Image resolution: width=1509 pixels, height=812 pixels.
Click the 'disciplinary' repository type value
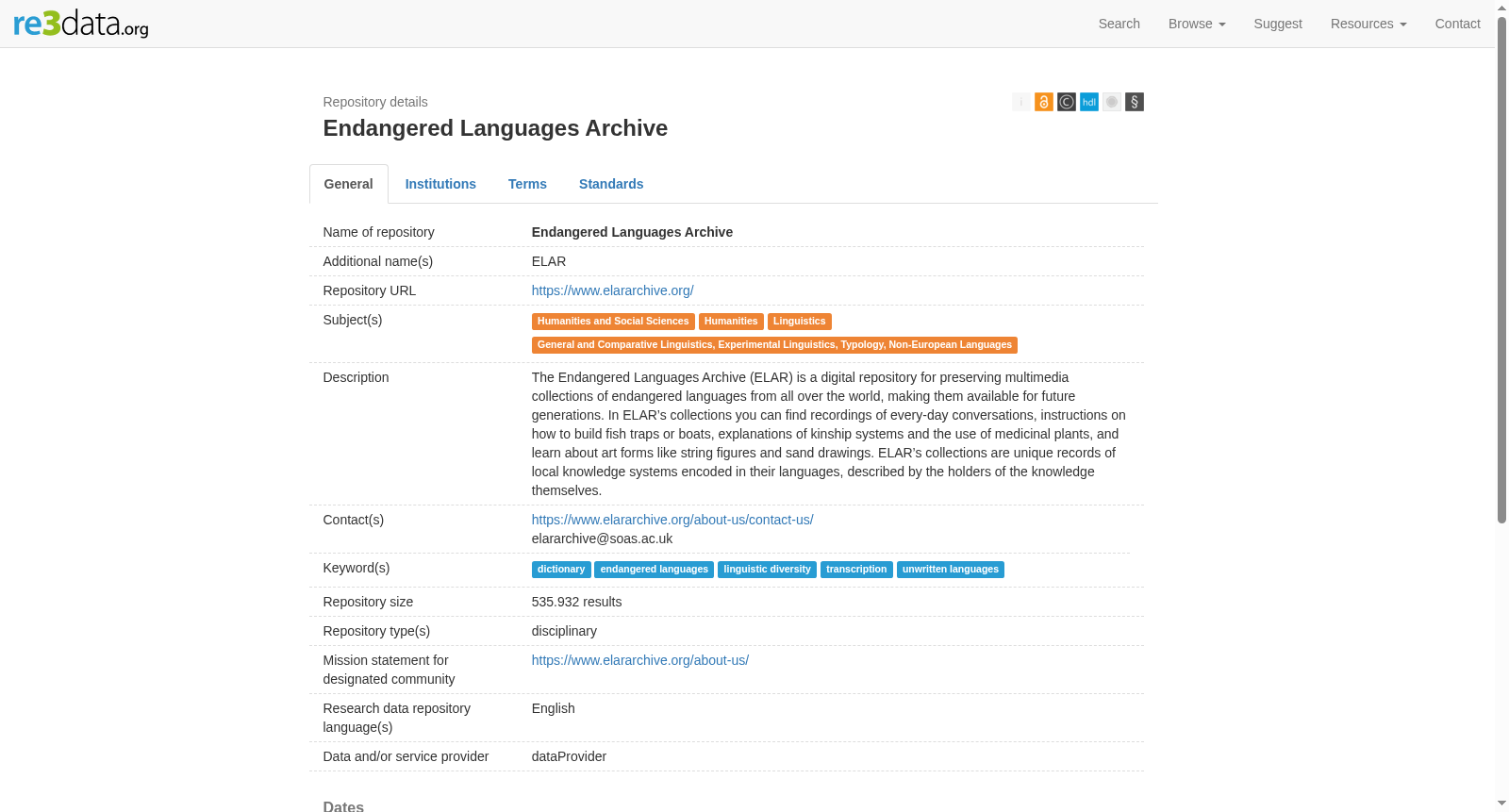pyautogui.click(x=564, y=631)
